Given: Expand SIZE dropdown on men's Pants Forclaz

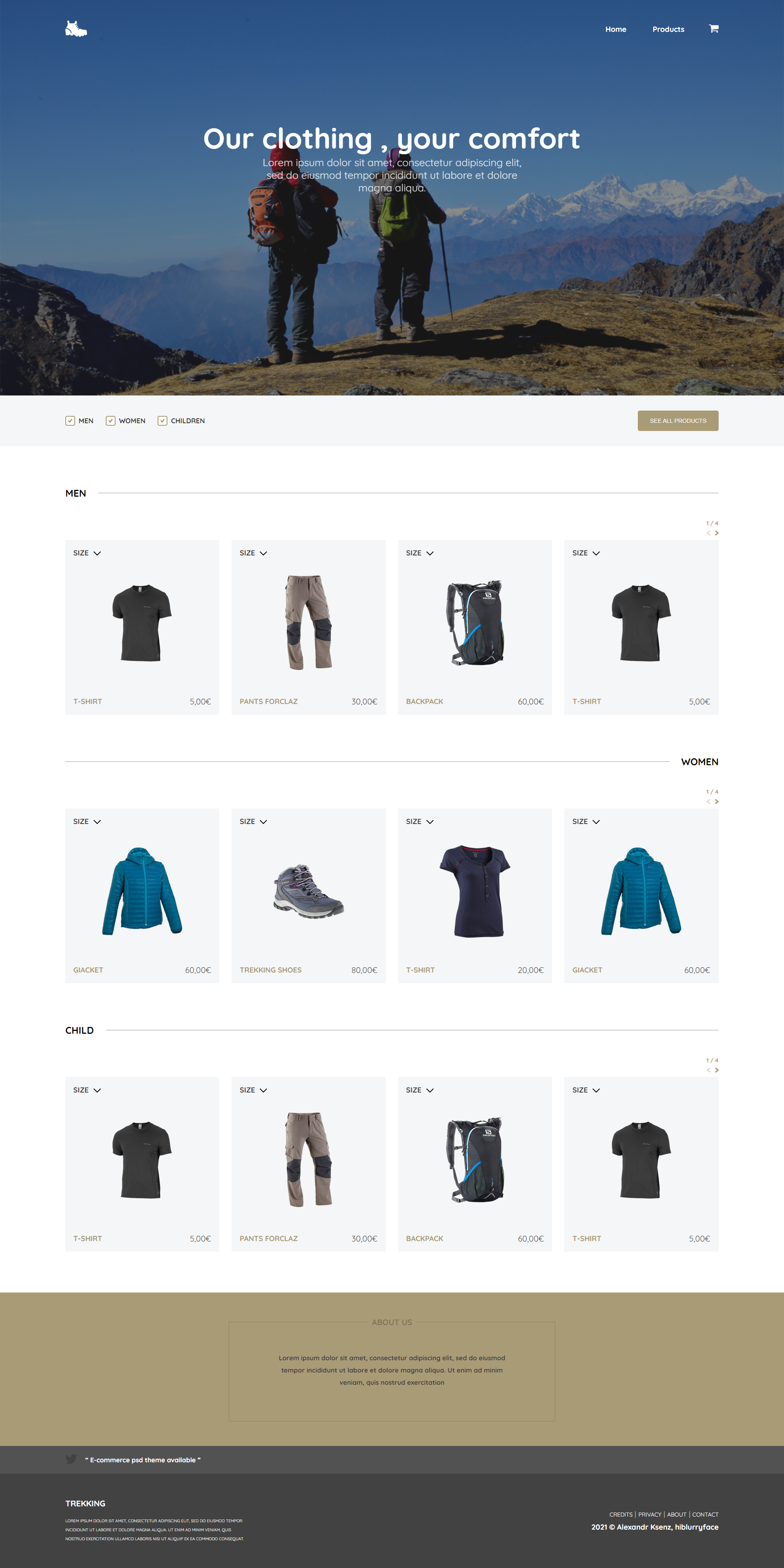Looking at the screenshot, I should pyautogui.click(x=254, y=553).
